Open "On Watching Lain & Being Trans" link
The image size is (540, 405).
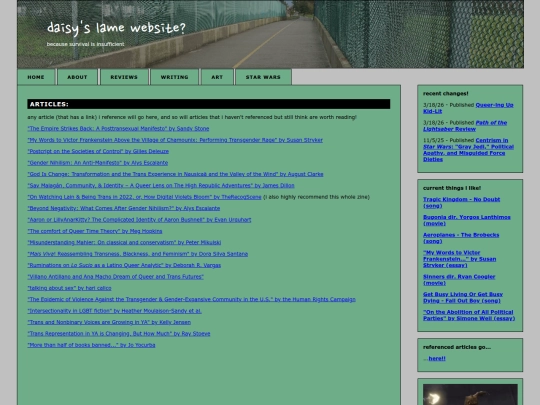click(144, 197)
